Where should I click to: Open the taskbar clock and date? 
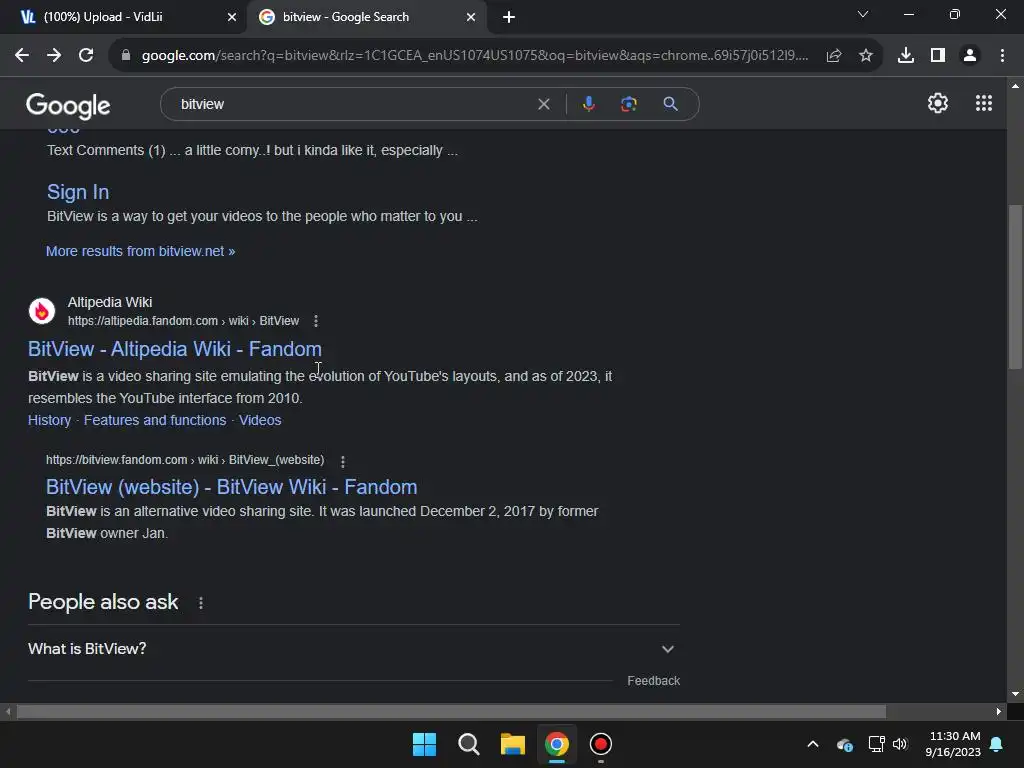tap(953, 744)
